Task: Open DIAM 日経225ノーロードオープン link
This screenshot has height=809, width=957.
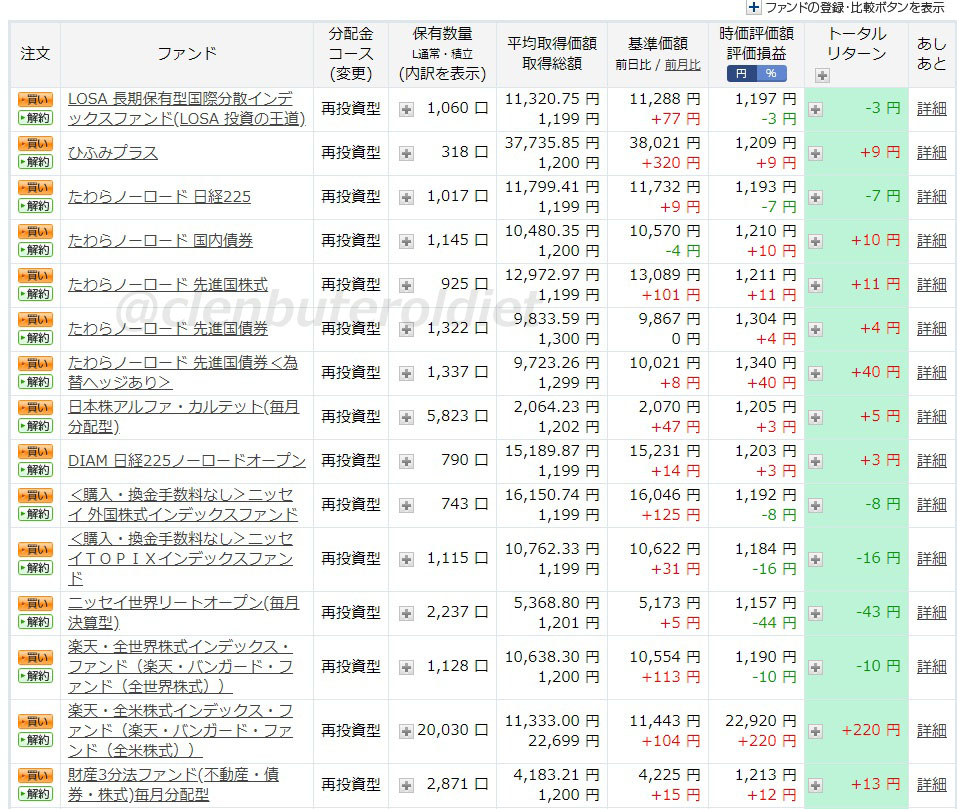Action: (x=186, y=461)
